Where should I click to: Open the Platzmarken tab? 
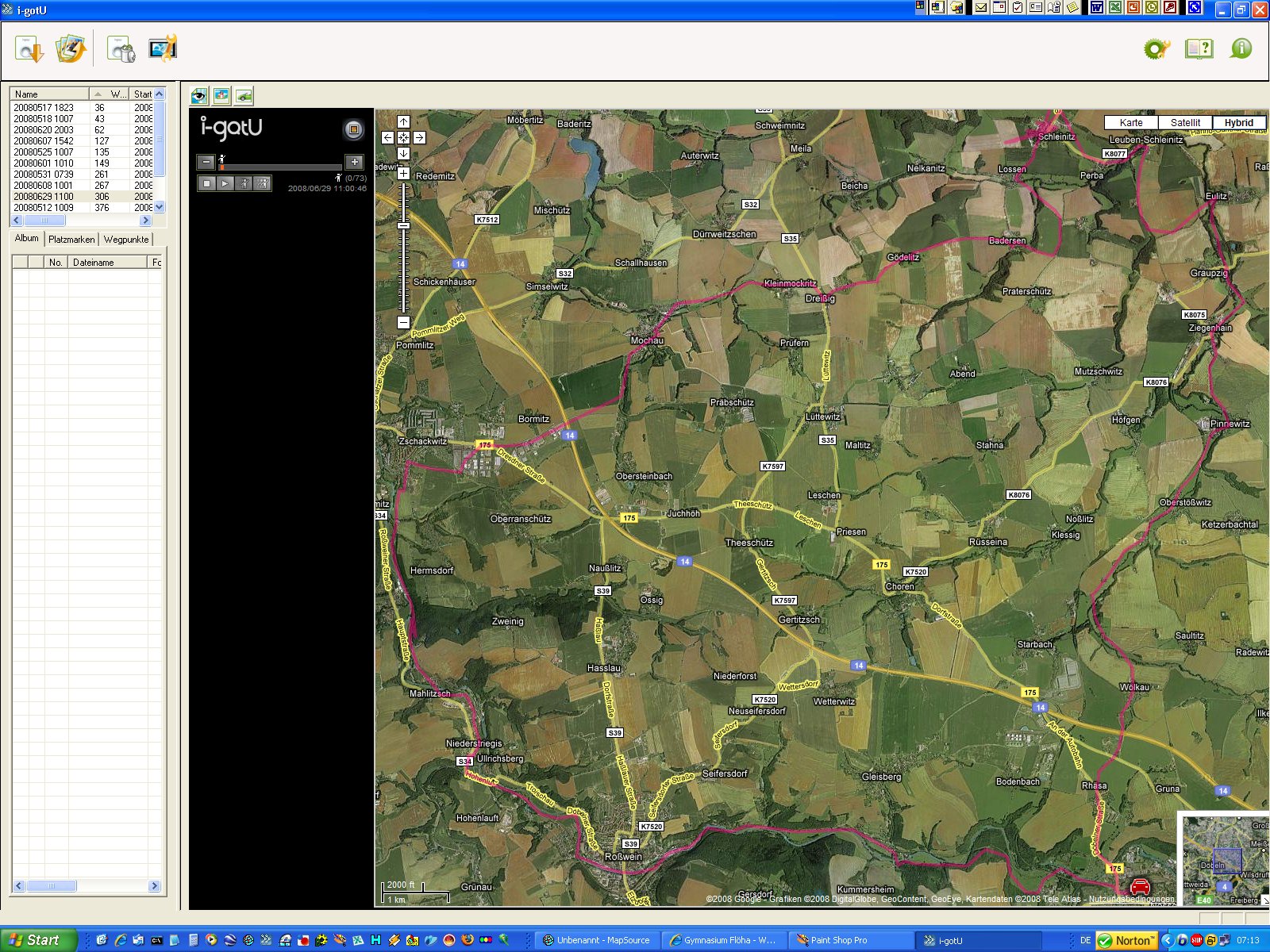[x=71, y=239]
